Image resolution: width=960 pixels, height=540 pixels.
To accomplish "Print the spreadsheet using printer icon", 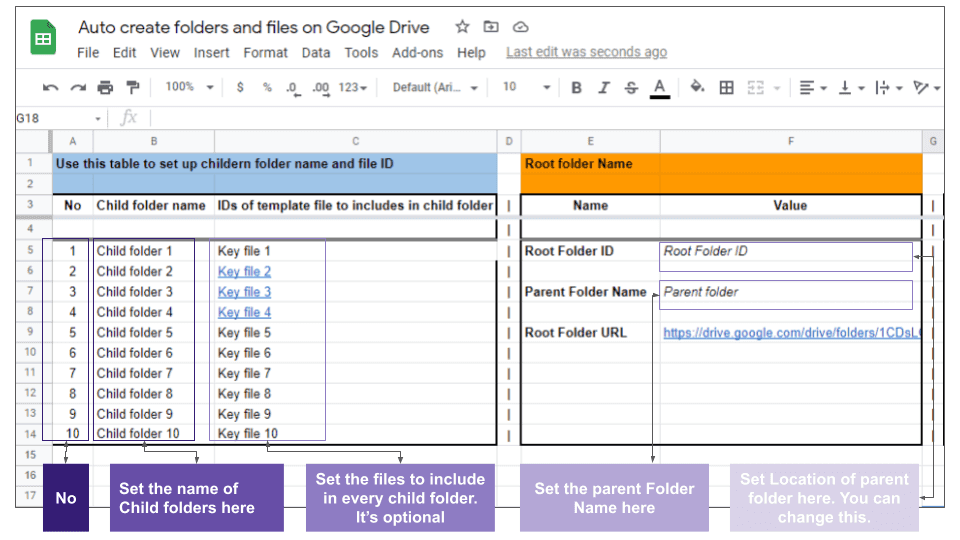I will [105, 88].
